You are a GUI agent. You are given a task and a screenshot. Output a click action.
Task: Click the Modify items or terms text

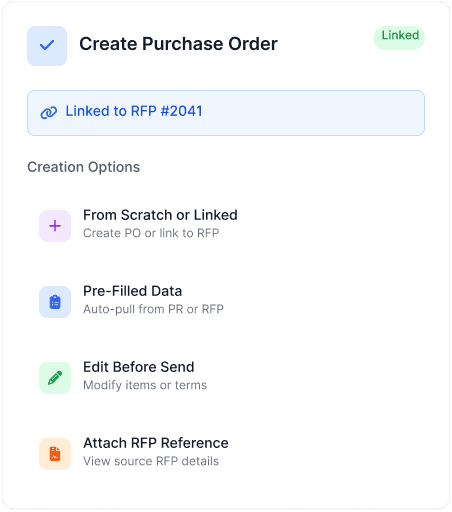coord(145,385)
